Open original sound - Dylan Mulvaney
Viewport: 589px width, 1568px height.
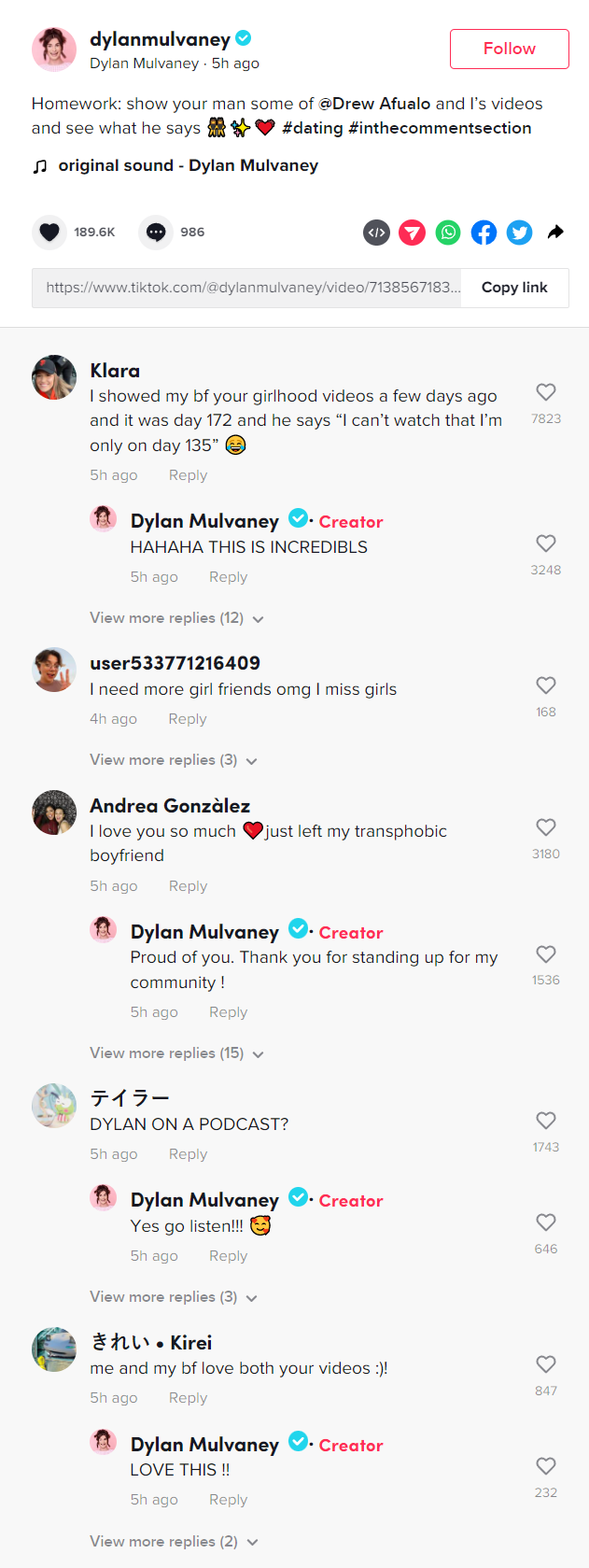coord(188,165)
